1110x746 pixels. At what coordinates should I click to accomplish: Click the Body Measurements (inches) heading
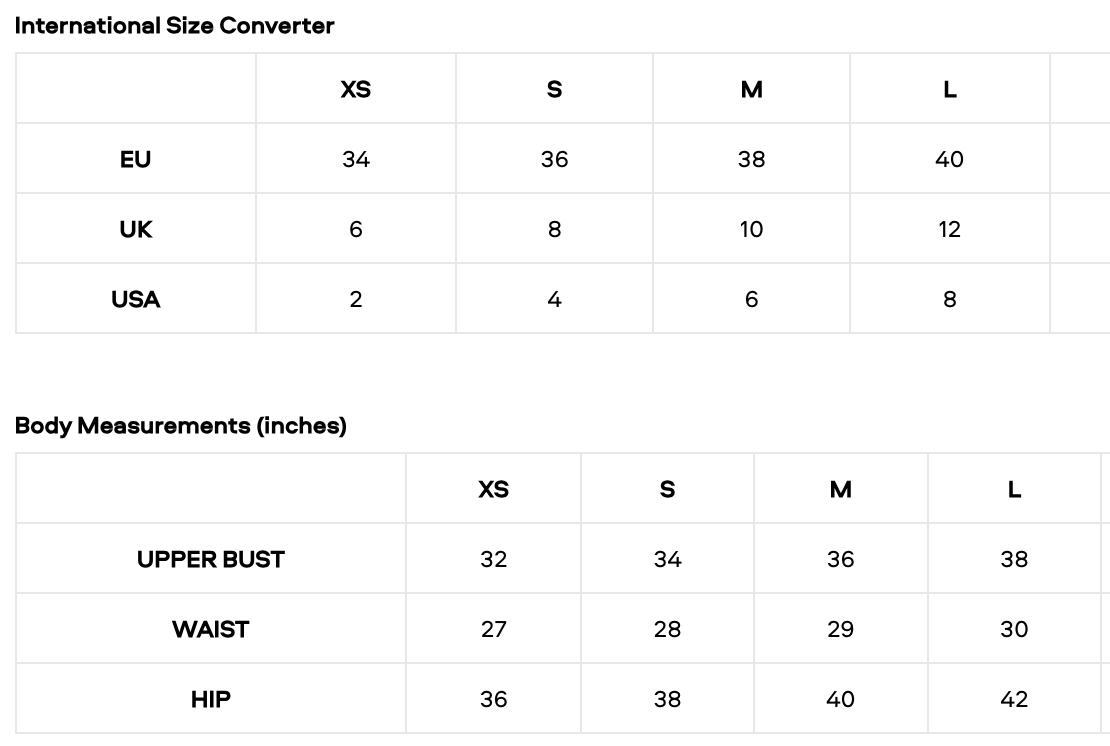pos(181,426)
